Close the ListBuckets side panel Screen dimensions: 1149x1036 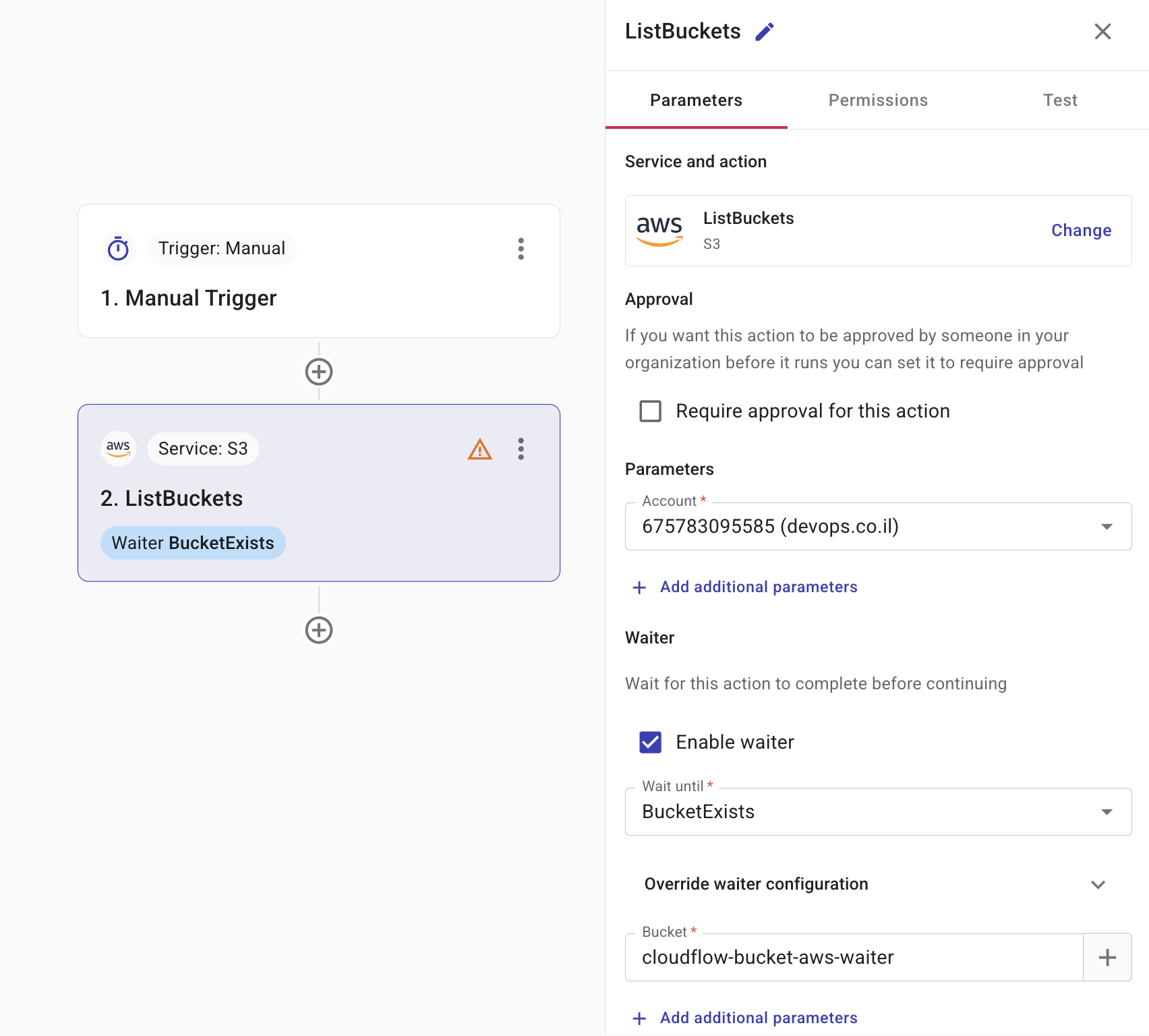[x=1102, y=32]
